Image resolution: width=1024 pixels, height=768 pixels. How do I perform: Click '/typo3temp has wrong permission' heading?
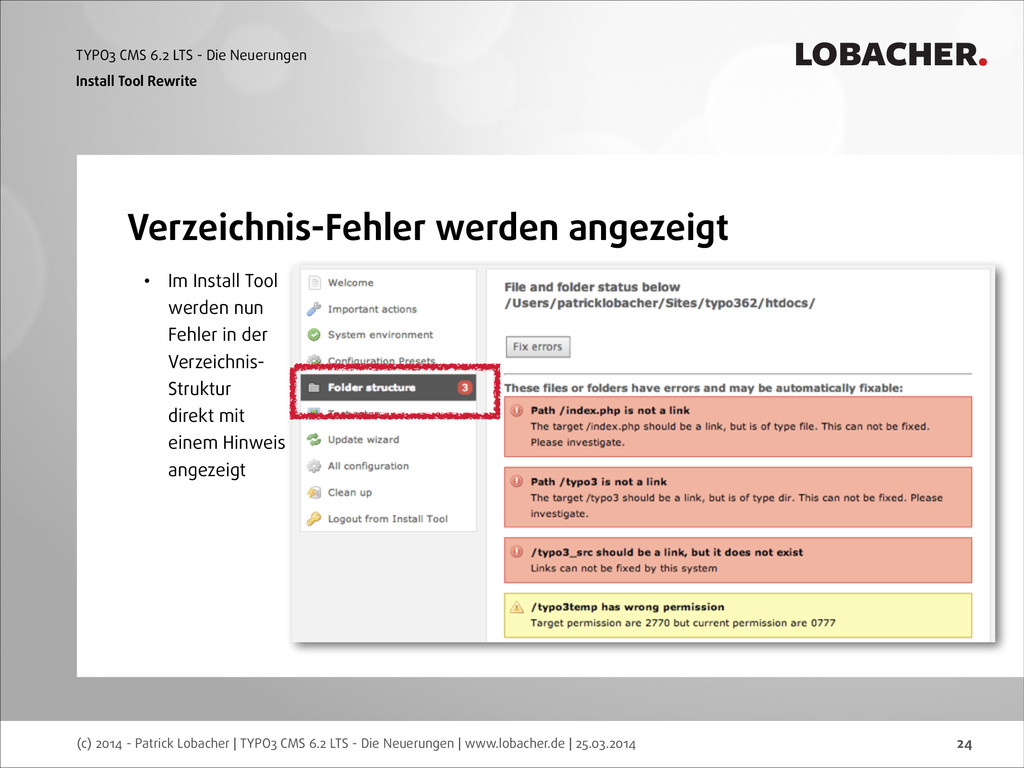pyautogui.click(x=627, y=607)
